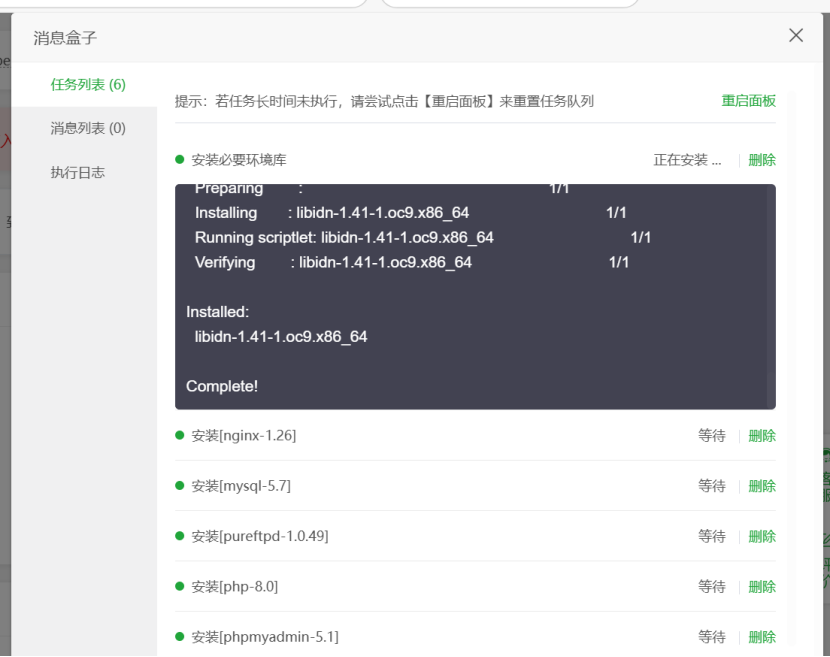Open the 执行日志 tab
The height and width of the screenshot is (657, 830).
click(x=78, y=172)
